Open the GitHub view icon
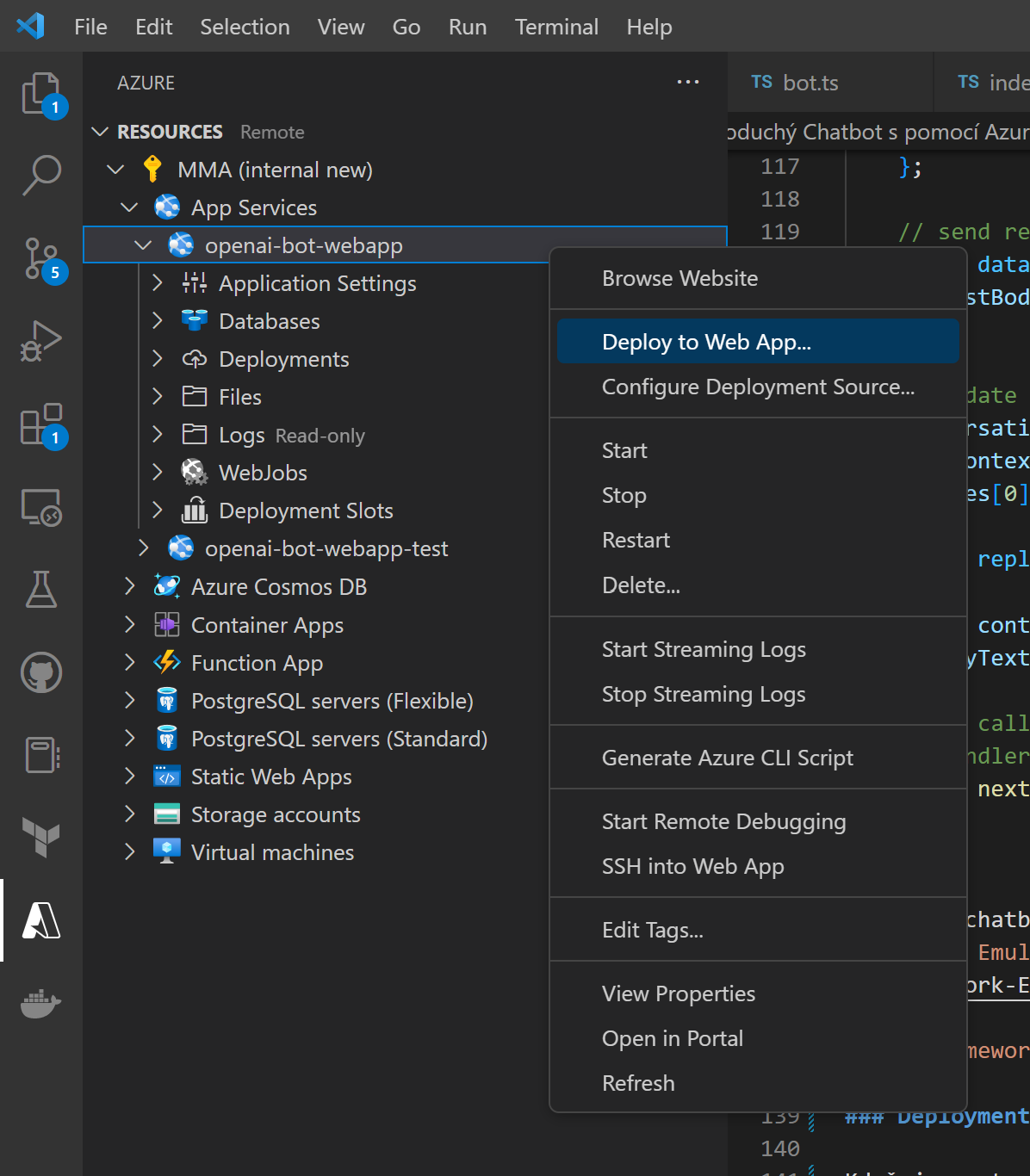The image size is (1030, 1176). click(40, 672)
